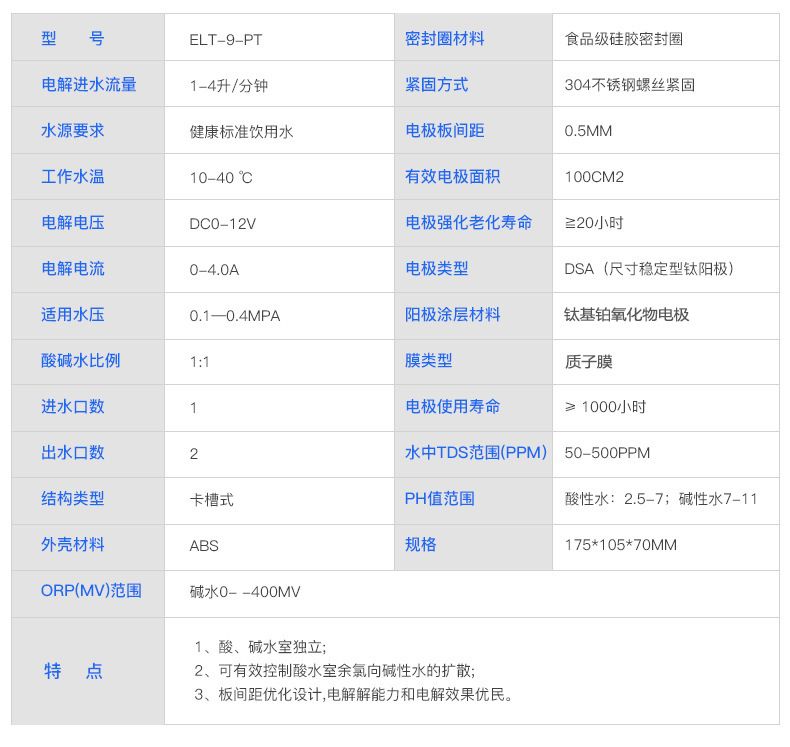Click the 电解电流 label cell

(x=72, y=269)
